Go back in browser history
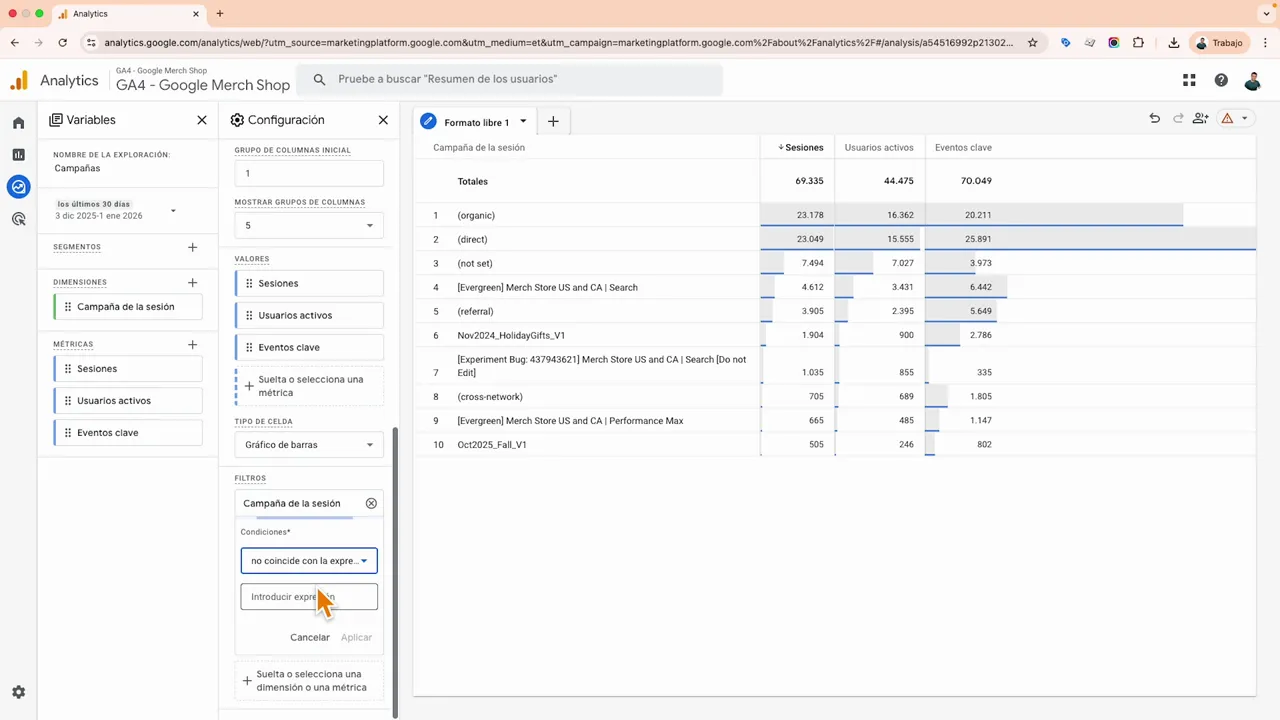 (15, 43)
